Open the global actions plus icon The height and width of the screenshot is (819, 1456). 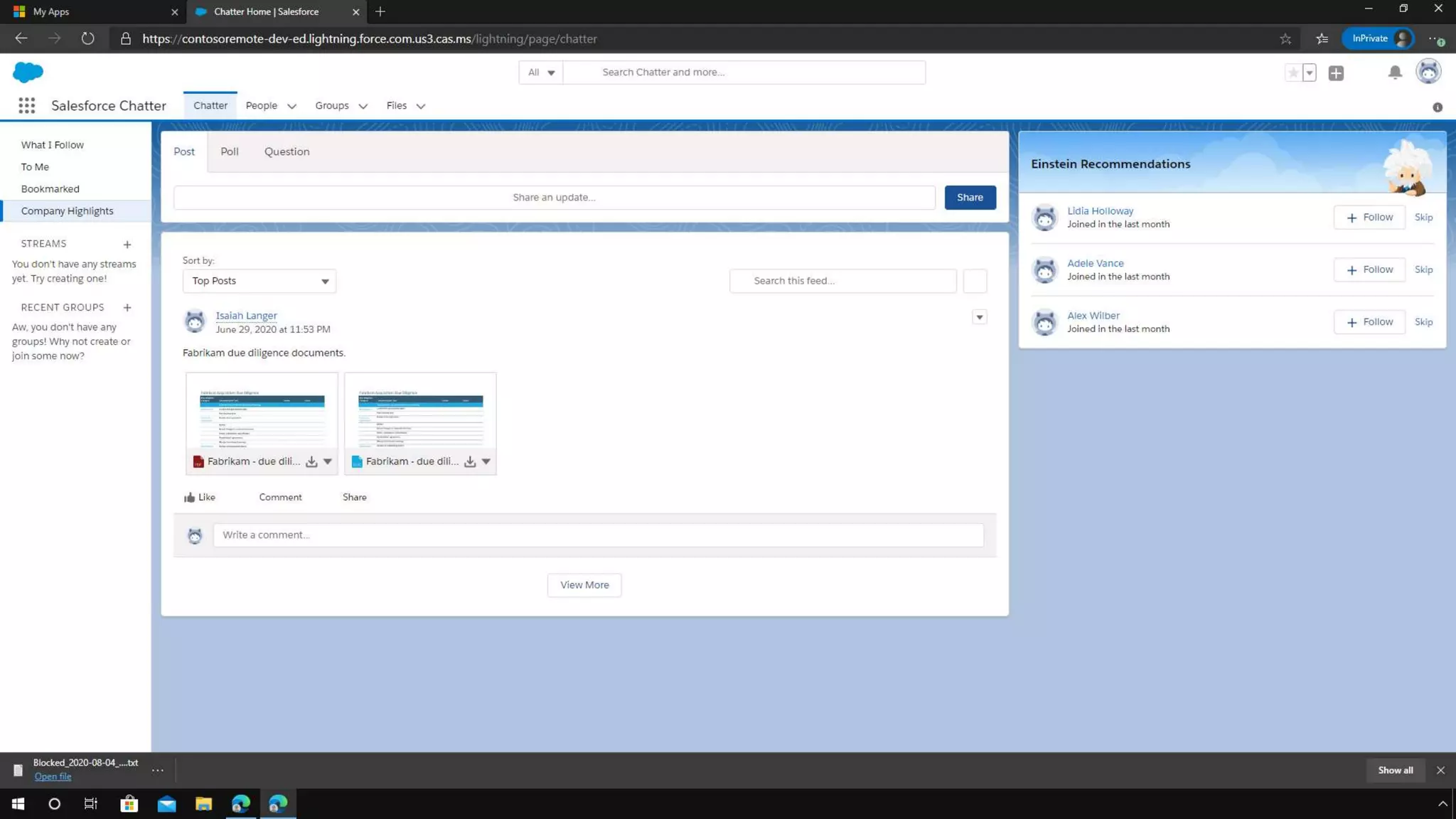(x=1336, y=73)
